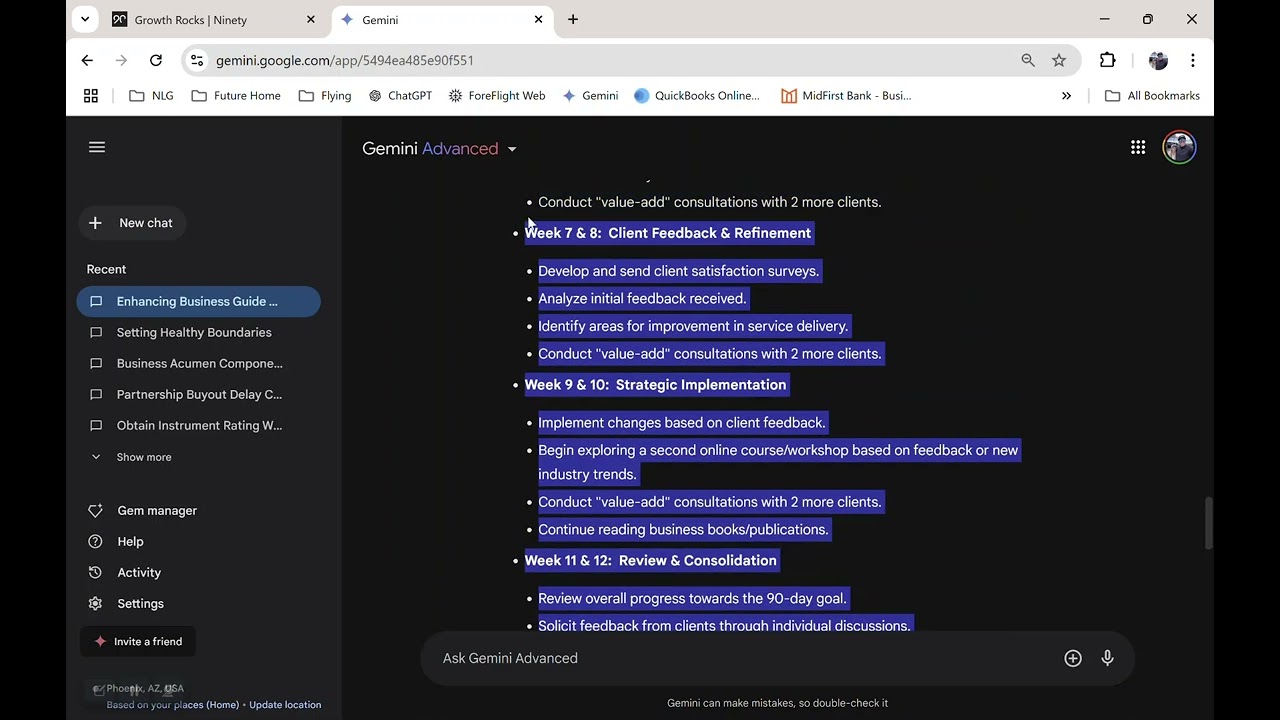Open All Bookmarks folder
Viewport: 1280px width, 720px height.
point(1152,96)
